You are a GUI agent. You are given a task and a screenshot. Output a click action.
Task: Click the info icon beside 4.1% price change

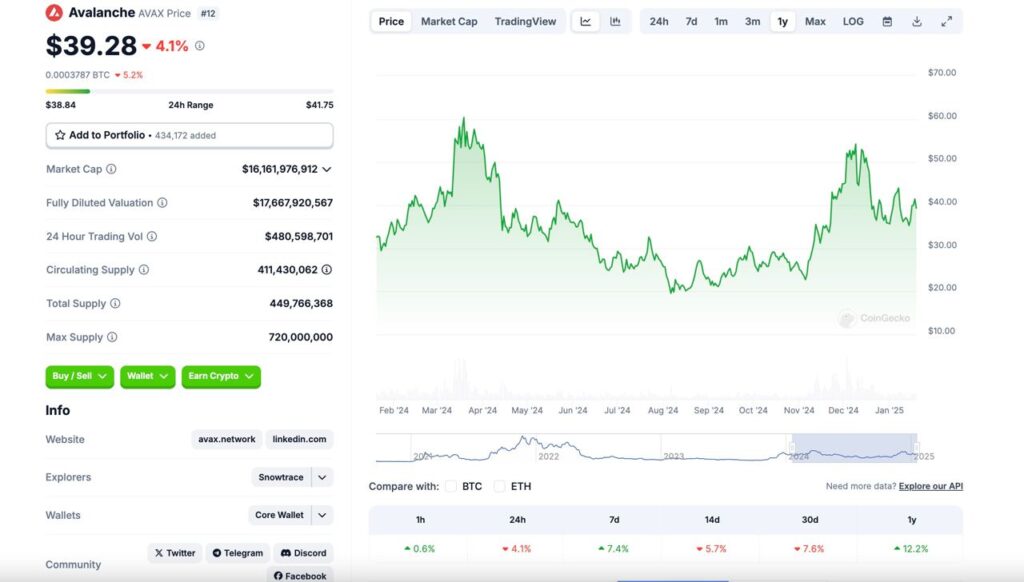point(200,46)
